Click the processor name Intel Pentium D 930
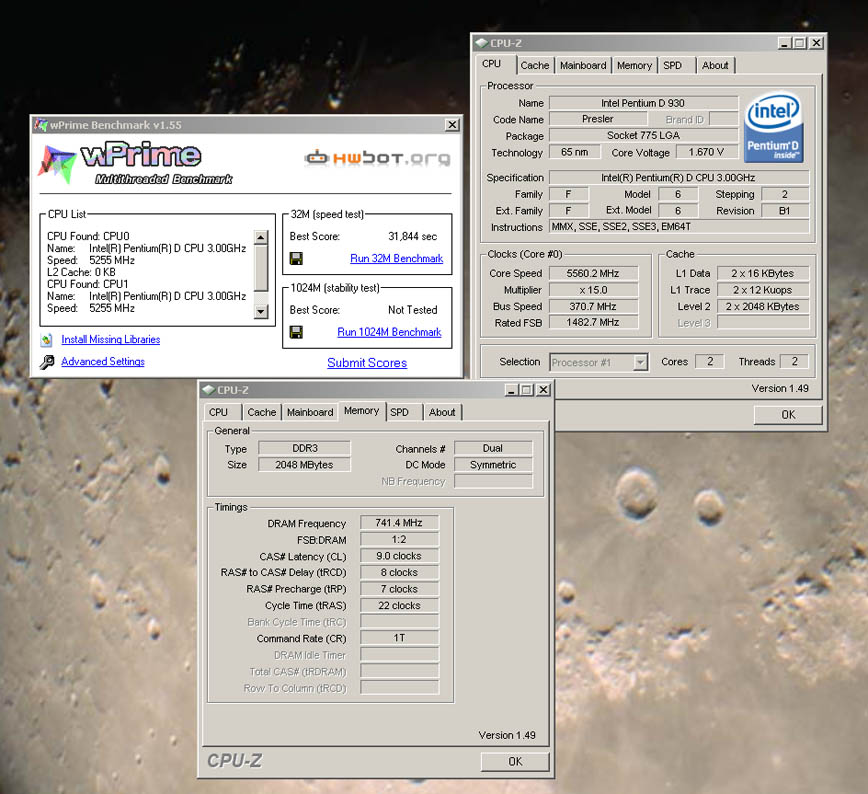Image resolution: width=868 pixels, height=794 pixels. [643, 103]
